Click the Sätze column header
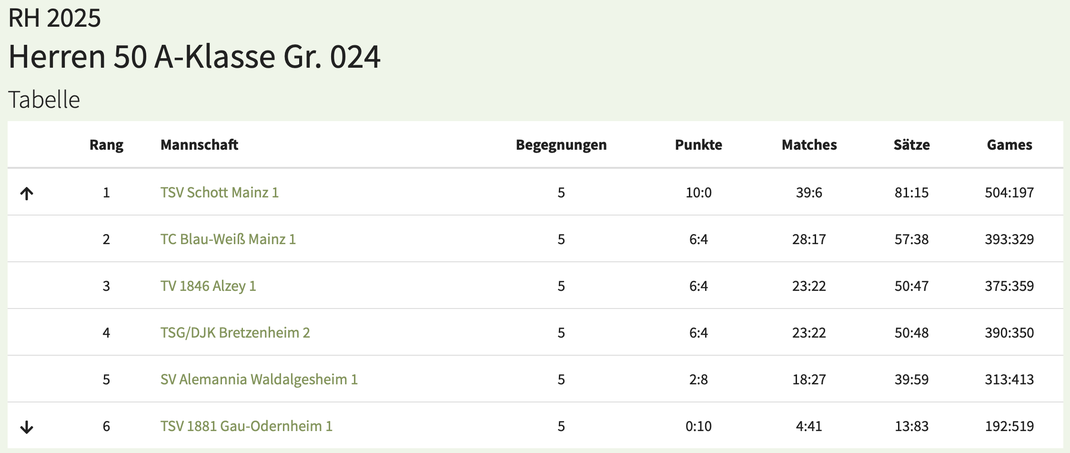The image size is (1070, 453). tap(912, 145)
